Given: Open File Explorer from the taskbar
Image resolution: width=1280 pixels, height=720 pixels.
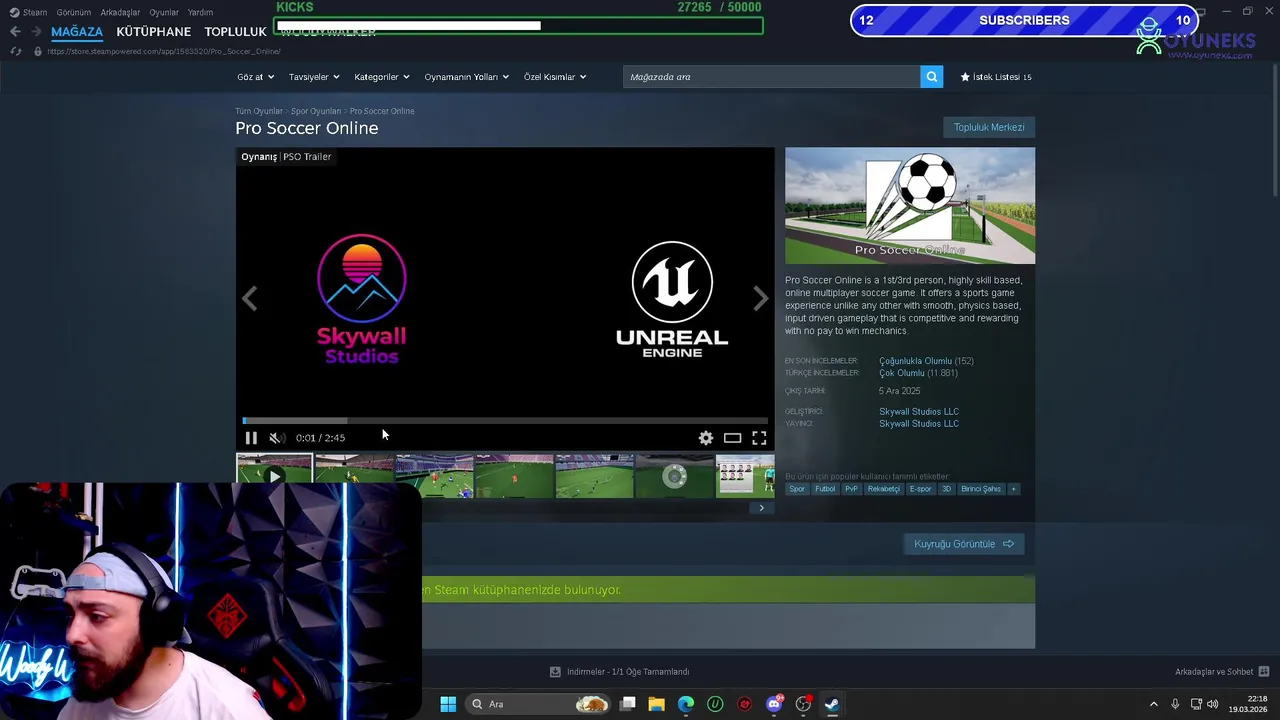Looking at the screenshot, I should (x=656, y=704).
